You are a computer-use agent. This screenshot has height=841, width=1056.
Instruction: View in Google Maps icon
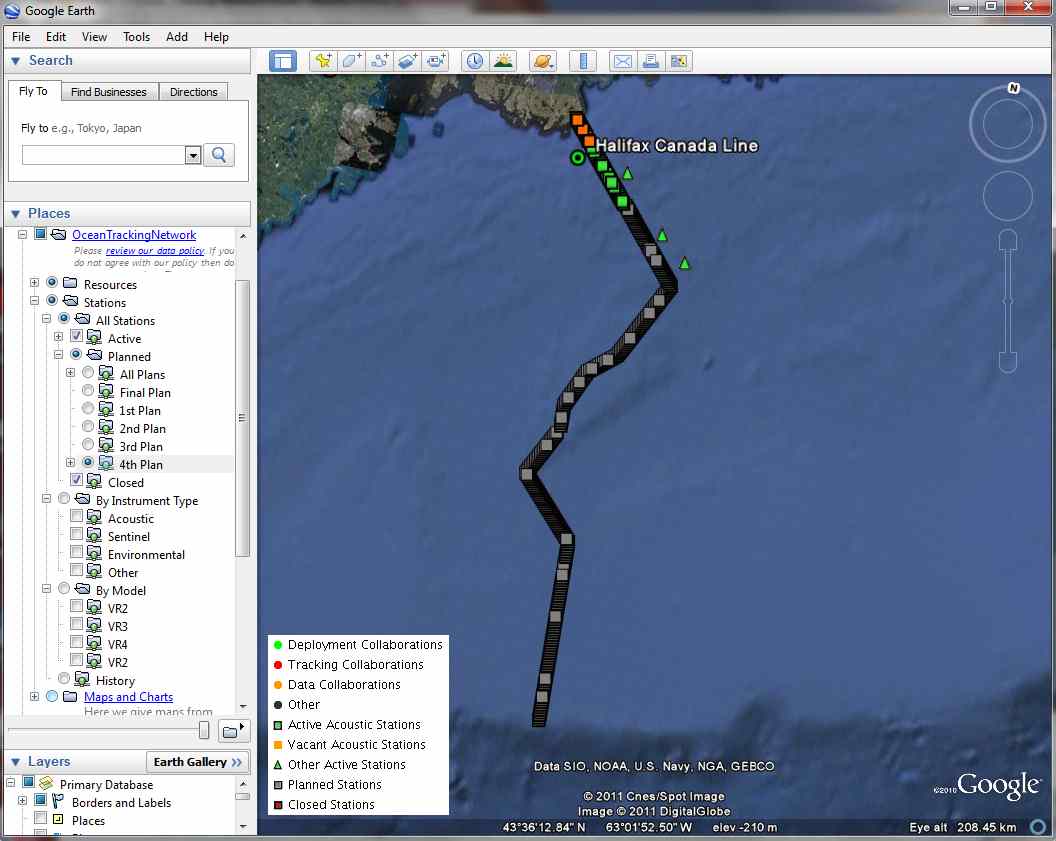679,61
